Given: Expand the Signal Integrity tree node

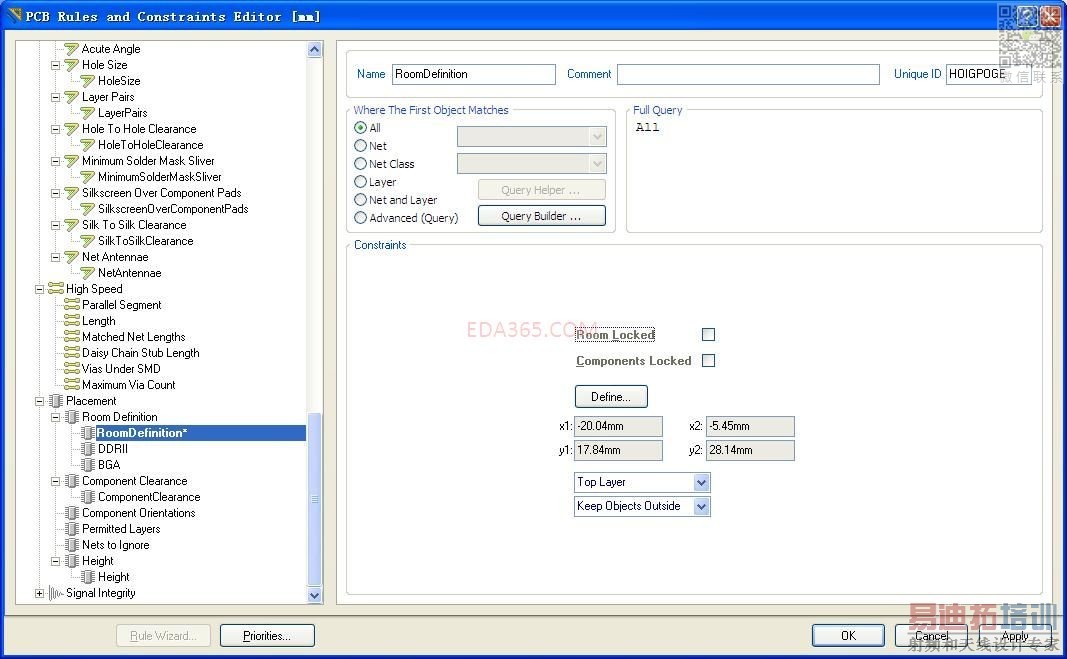Looking at the screenshot, I should point(39,594).
